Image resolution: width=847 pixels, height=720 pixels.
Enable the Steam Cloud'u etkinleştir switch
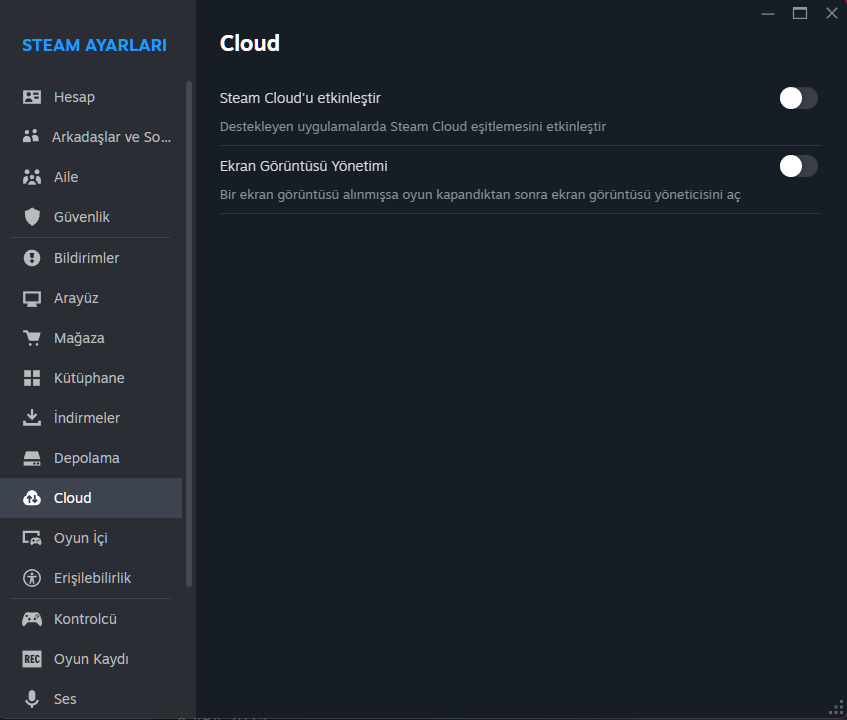click(x=798, y=98)
